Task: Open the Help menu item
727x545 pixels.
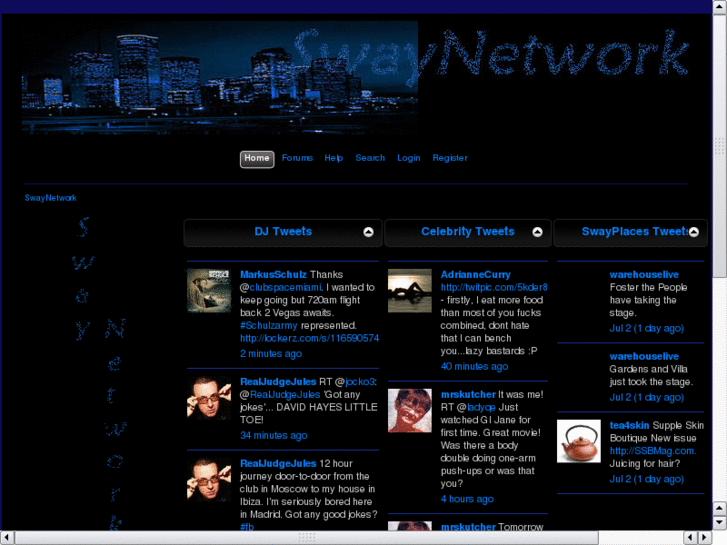Action: [333, 158]
